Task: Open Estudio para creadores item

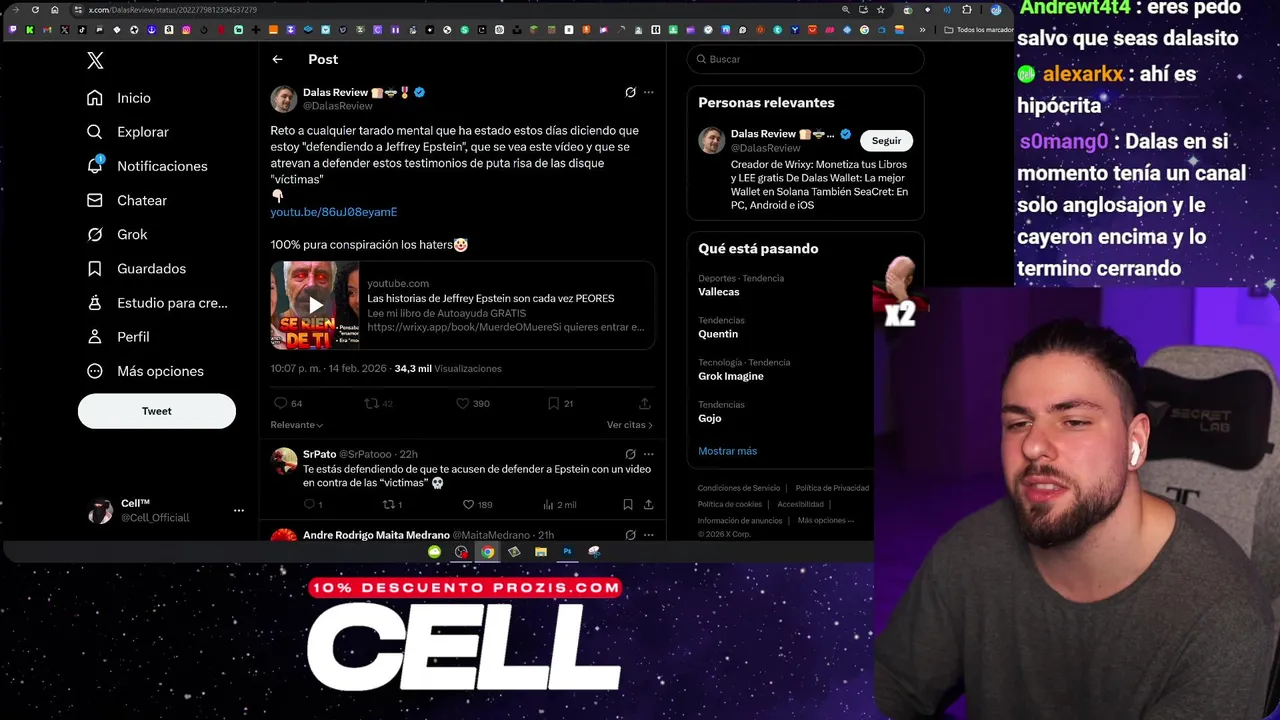Action: click(157, 303)
